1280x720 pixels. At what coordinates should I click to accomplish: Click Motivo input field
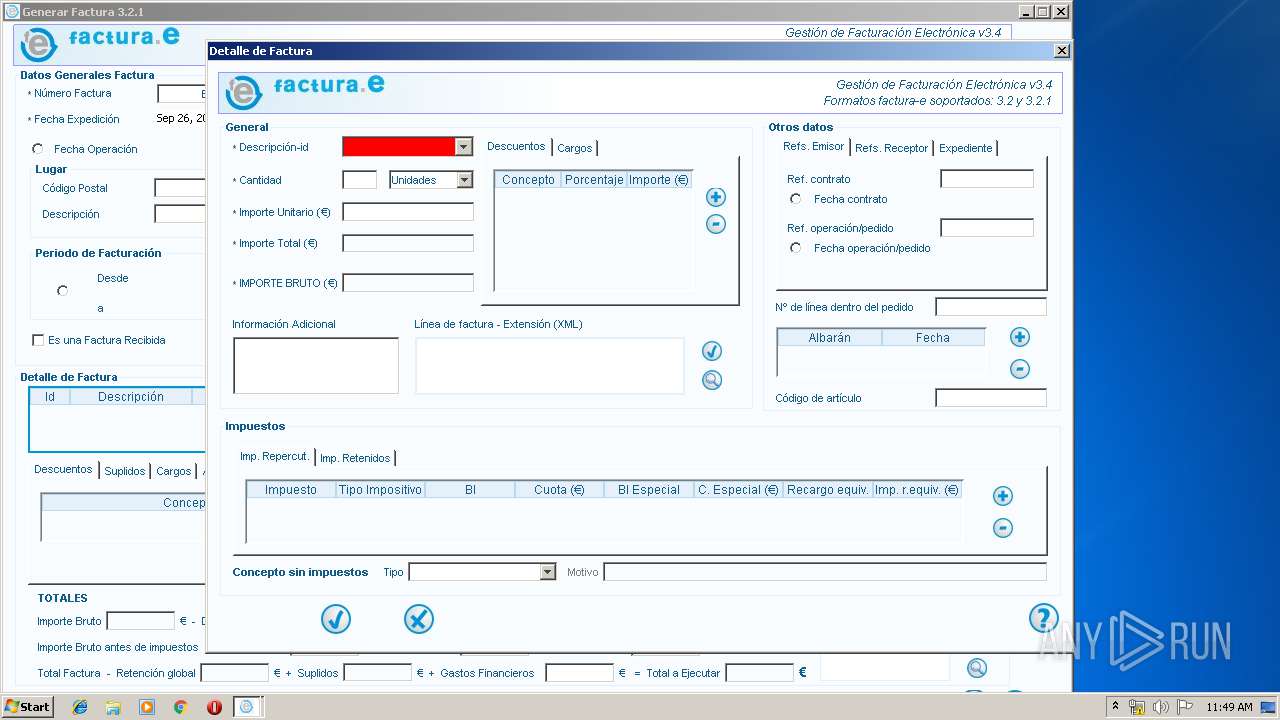825,572
